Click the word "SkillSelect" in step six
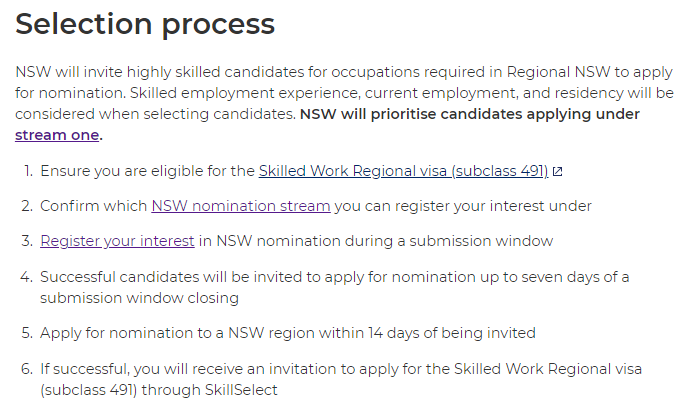 pos(241,390)
